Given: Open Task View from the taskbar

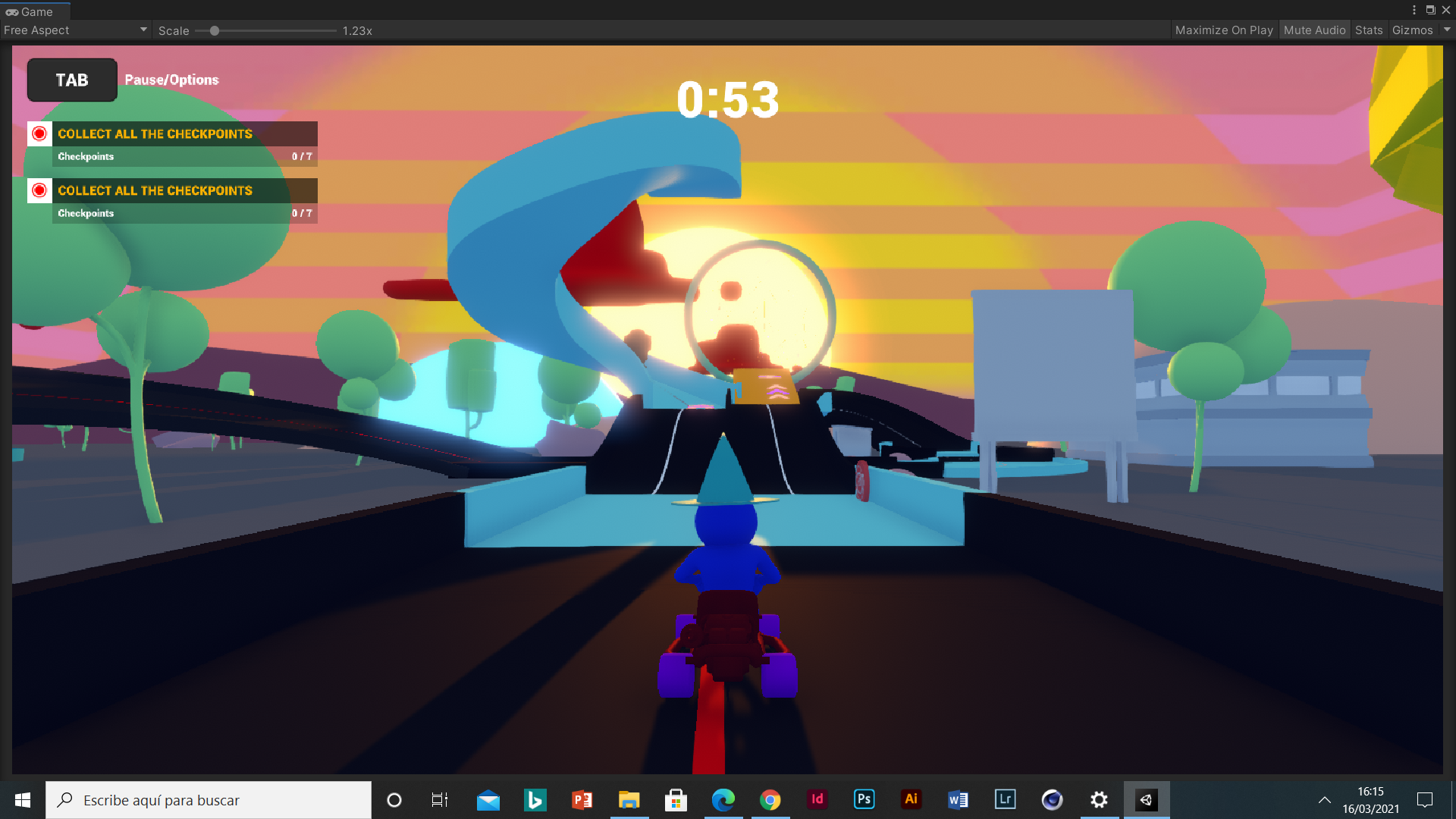Looking at the screenshot, I should coord(439,799).
